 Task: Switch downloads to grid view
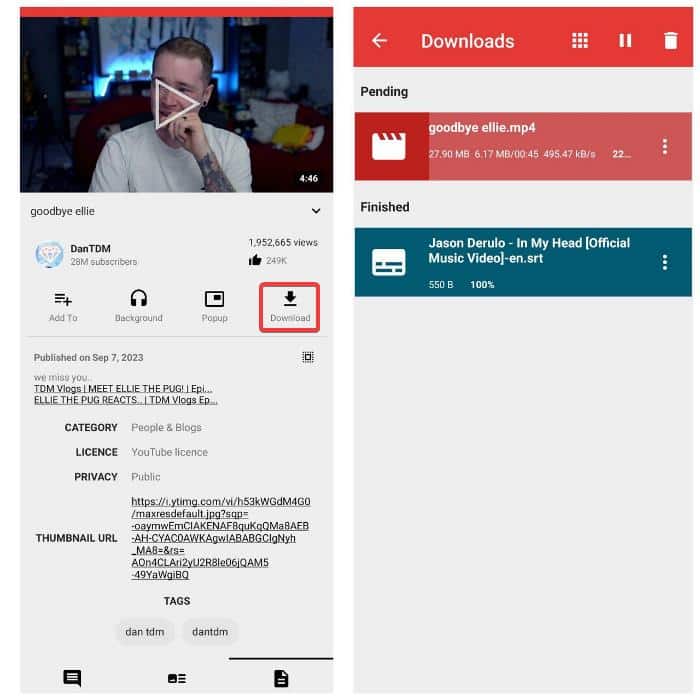tap(580, 41)
